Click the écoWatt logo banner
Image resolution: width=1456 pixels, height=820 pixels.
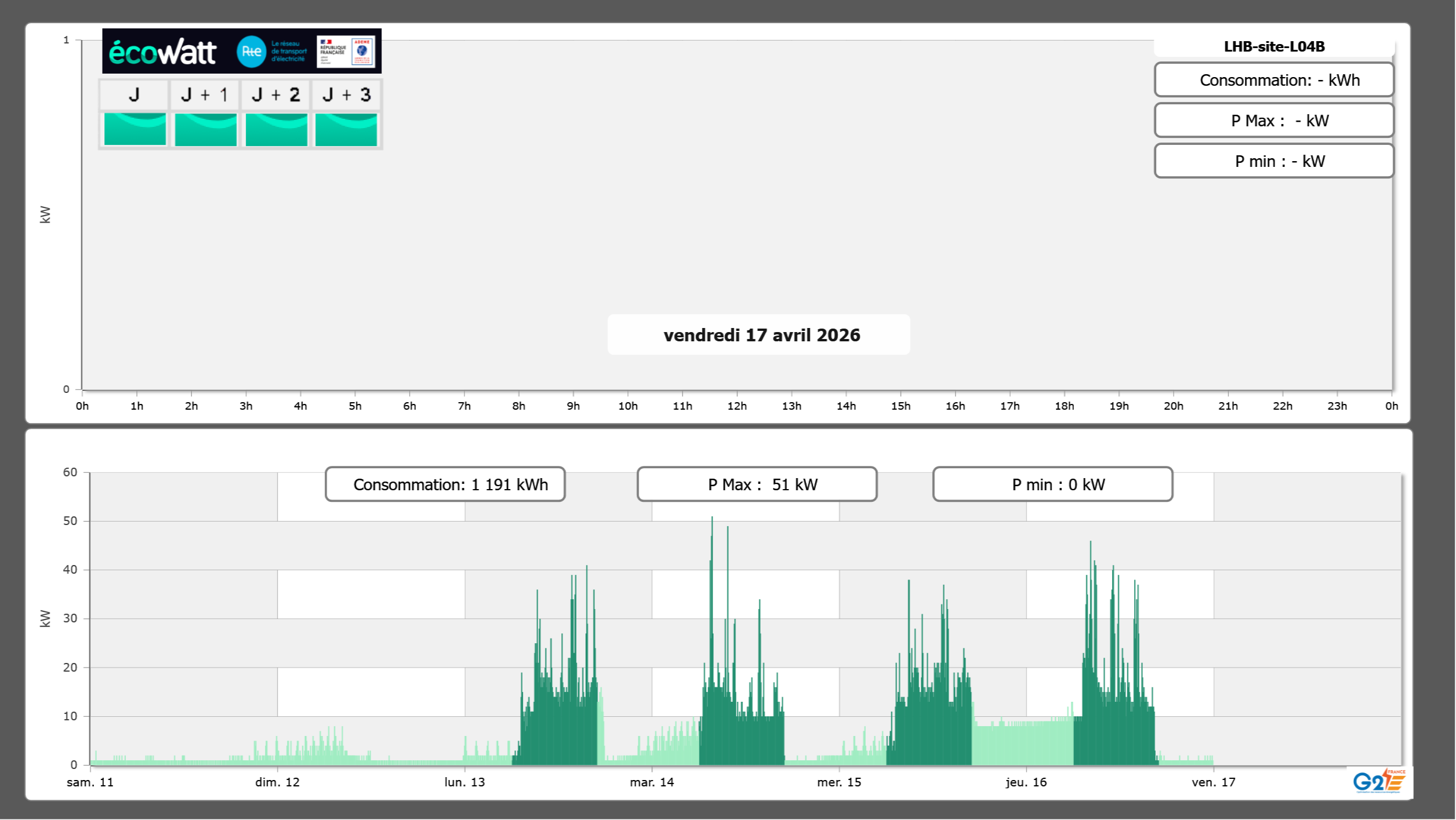[162, 52]
